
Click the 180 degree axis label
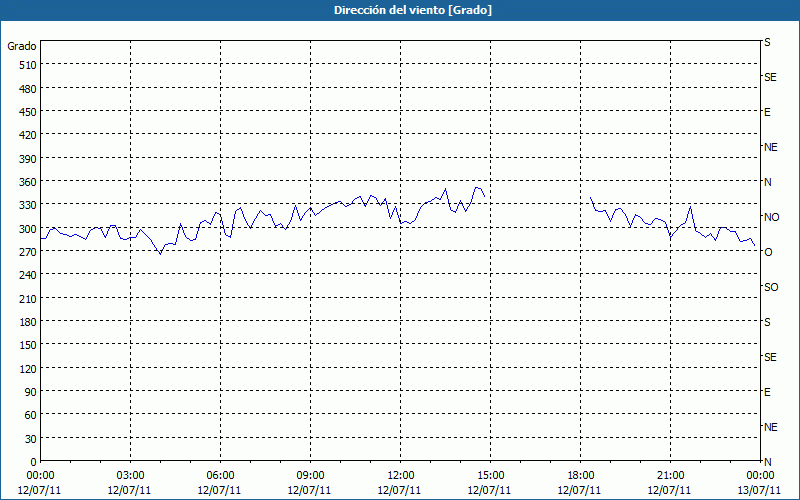tap(28, 322)
